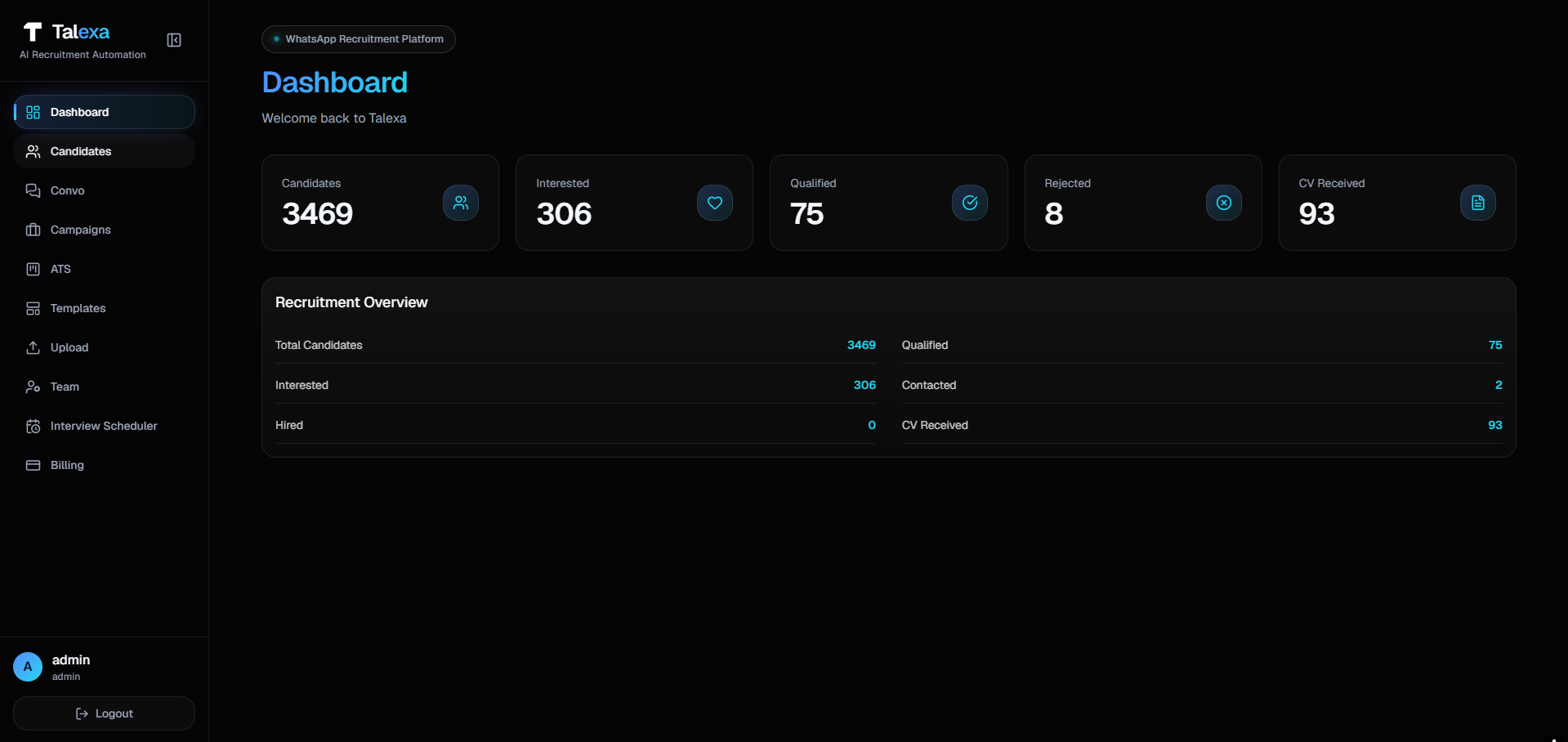Go to Billing in the sidebar
1568x742 pixels.
(x=104, y=465)
